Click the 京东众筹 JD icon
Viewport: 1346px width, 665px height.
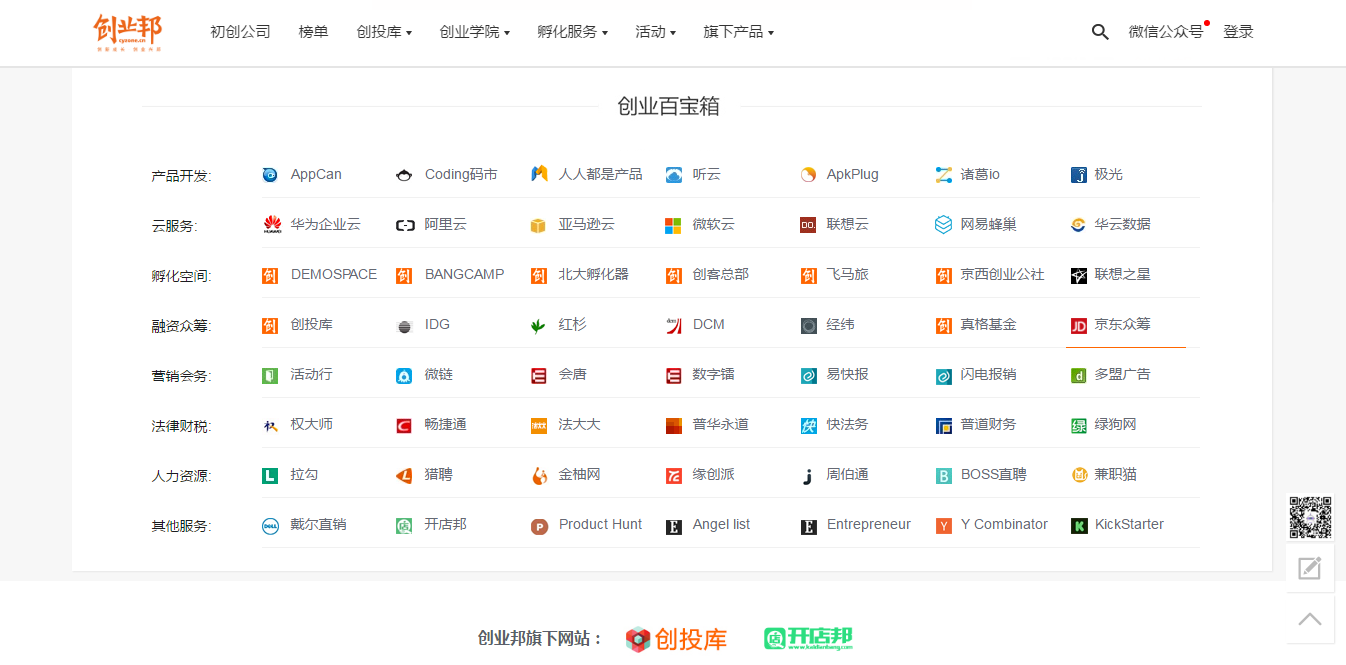point(1078,325)
